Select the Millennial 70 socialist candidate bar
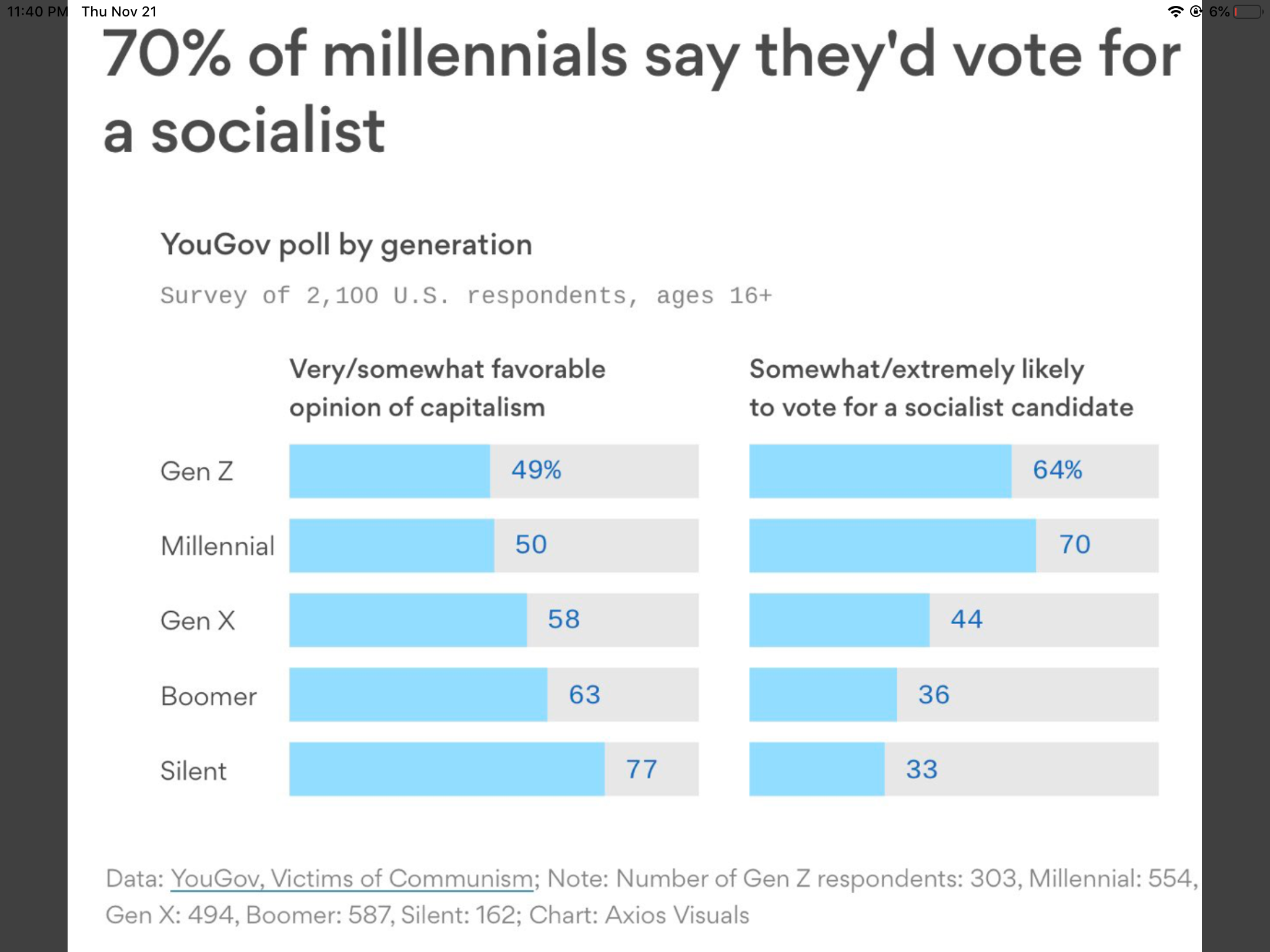Image resolution: width=1270 pixels, height=952 pixels. (x=893, y=545)
